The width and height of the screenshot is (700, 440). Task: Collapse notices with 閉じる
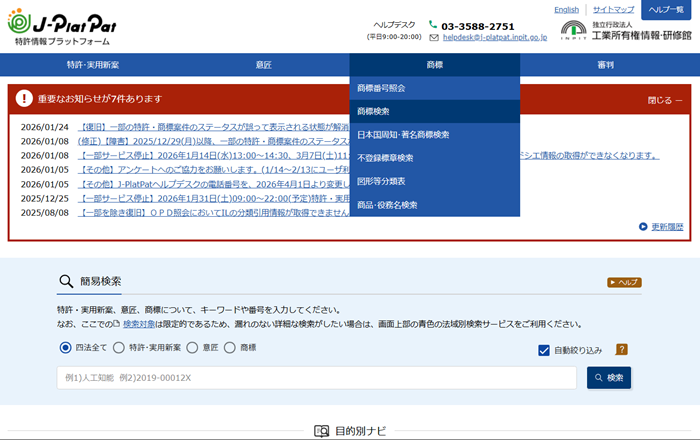pos(665,100)
